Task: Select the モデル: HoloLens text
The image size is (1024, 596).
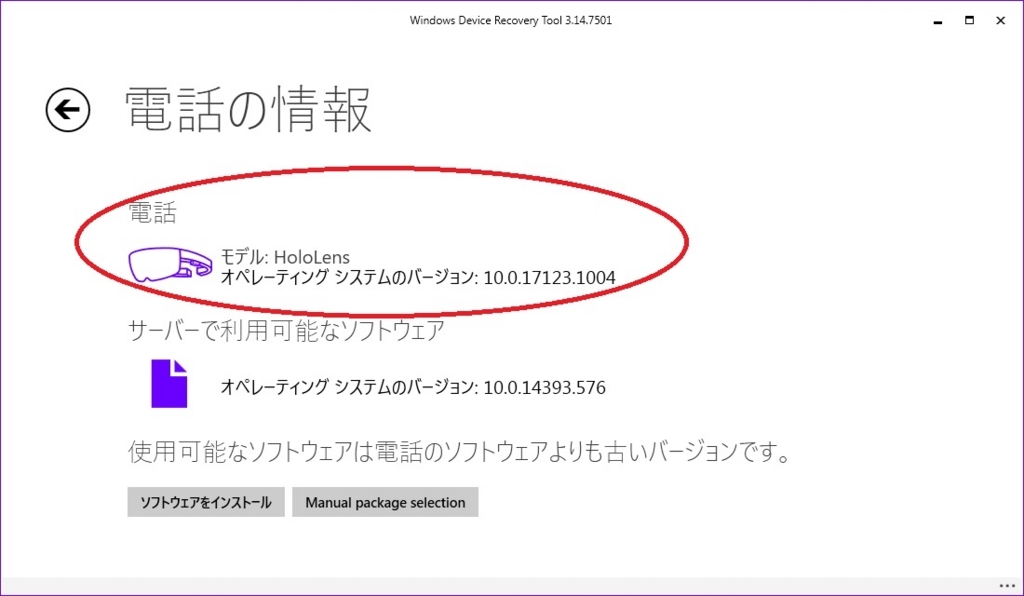Action: (x=285, y=257)
